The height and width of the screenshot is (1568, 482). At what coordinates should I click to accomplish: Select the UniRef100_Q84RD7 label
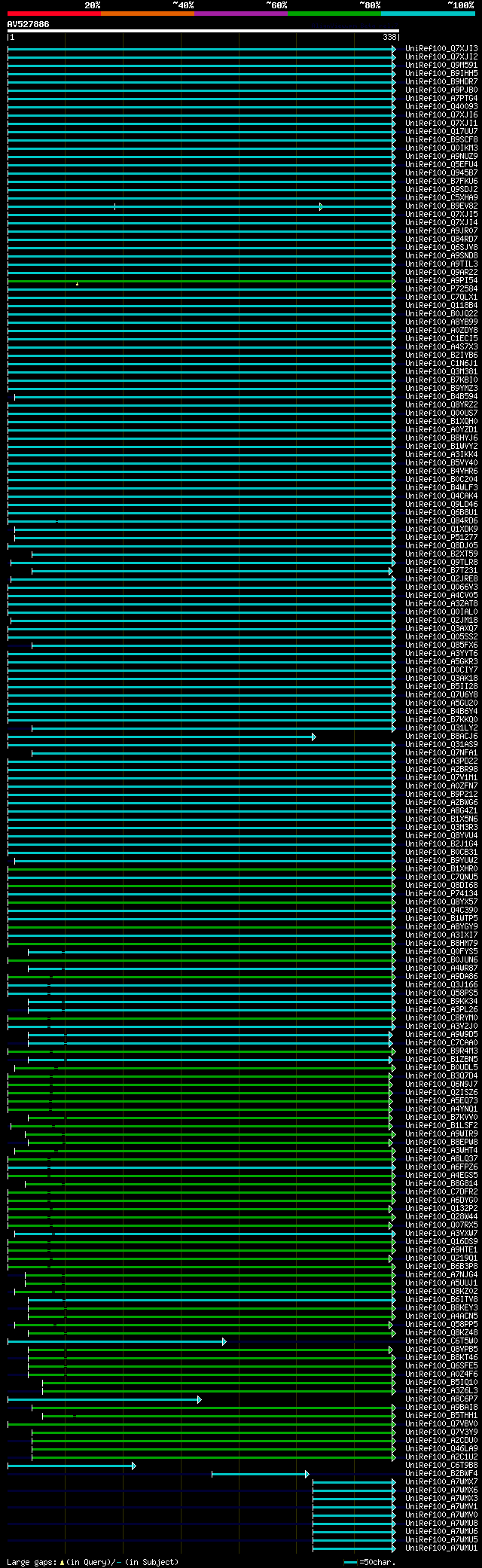click(441, 239)
